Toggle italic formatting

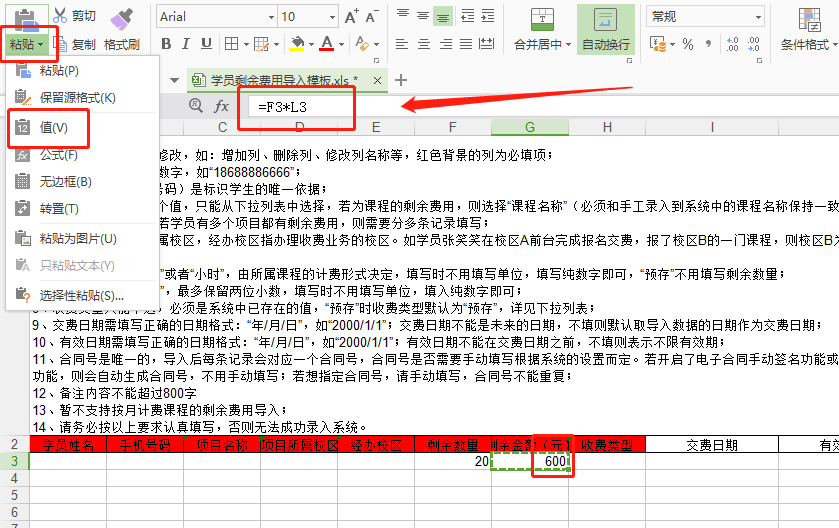coord(186,44)
